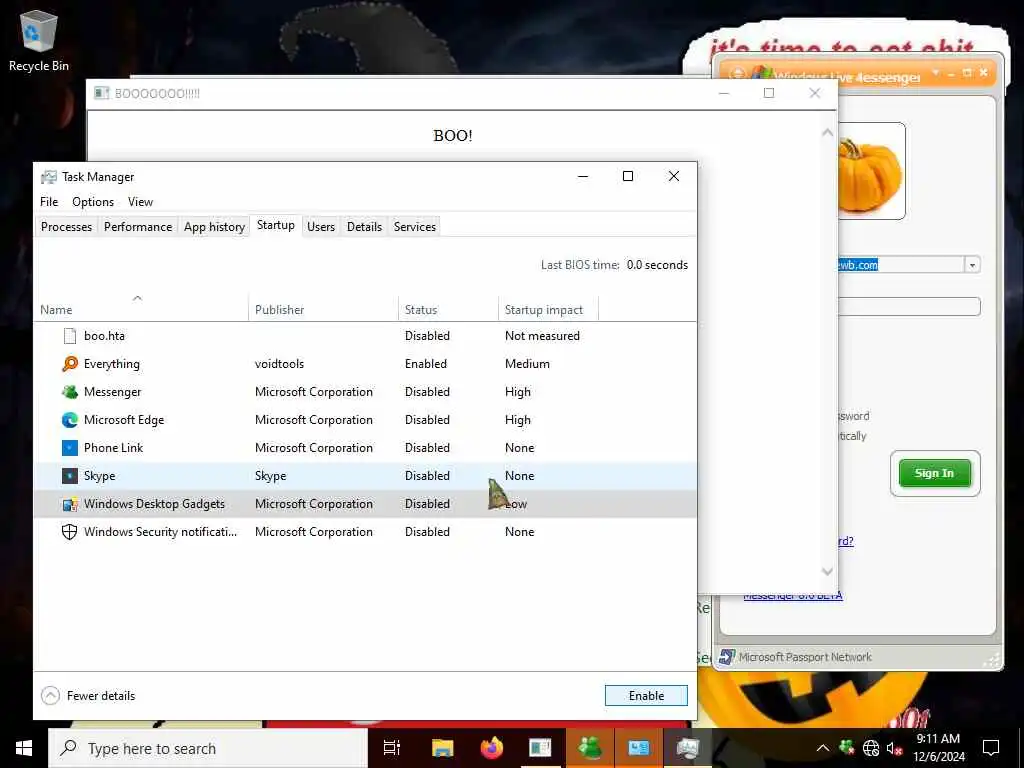Switch to the Users tab
Screen dimensions: 1024x768
[321, 227]
